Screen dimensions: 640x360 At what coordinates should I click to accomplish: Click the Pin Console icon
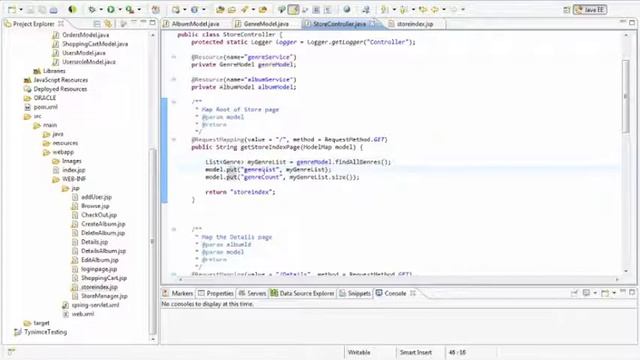tap(574, 293)
